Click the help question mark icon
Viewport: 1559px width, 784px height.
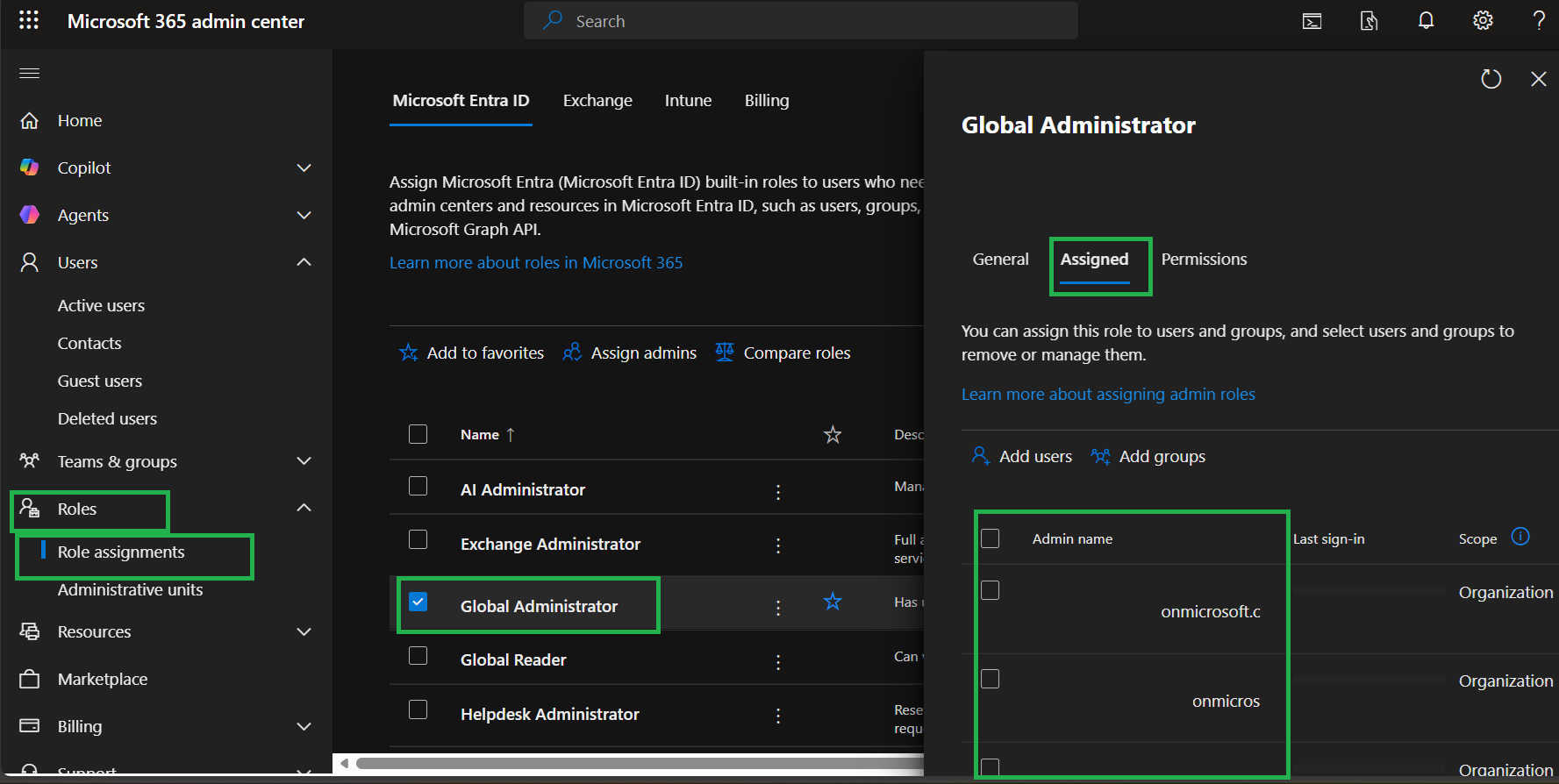pos(1539,21)
